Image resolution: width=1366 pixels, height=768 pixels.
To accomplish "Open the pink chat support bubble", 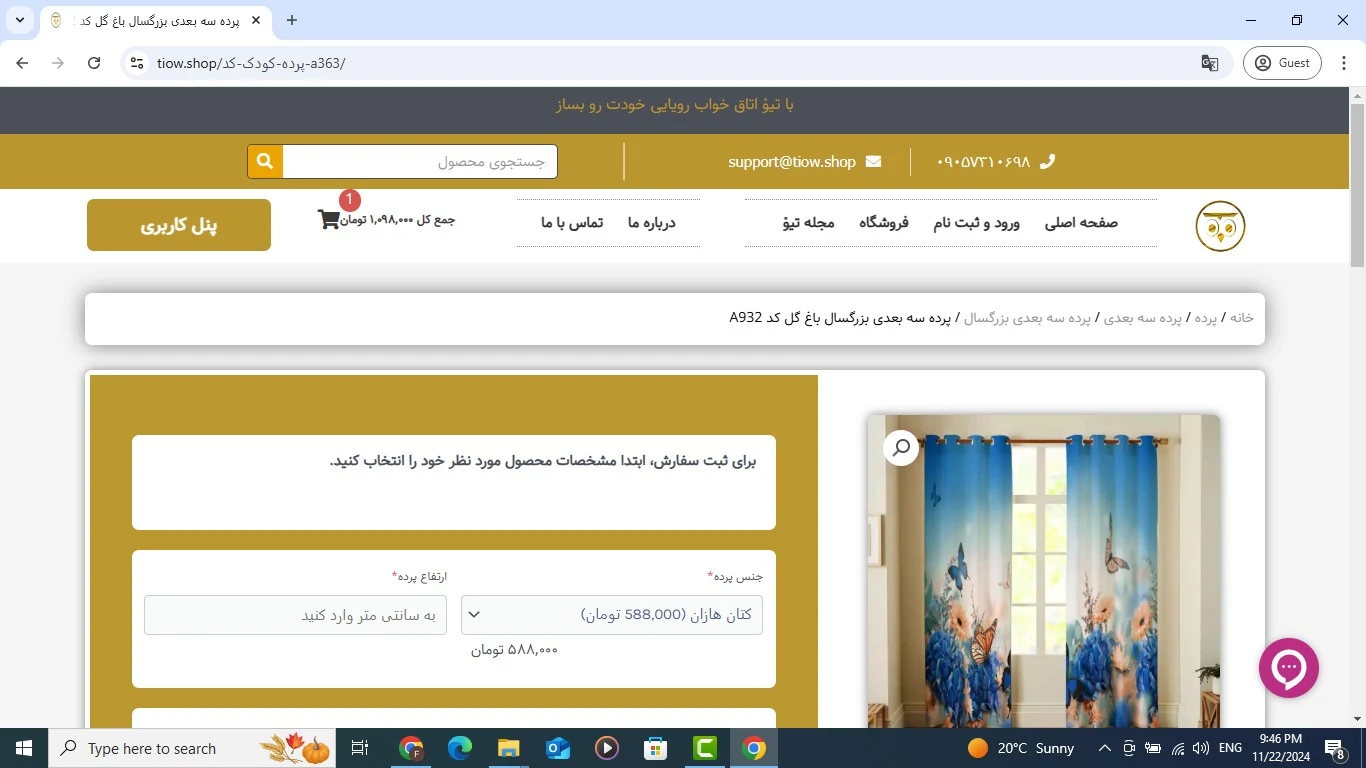I will point(1288,667).
